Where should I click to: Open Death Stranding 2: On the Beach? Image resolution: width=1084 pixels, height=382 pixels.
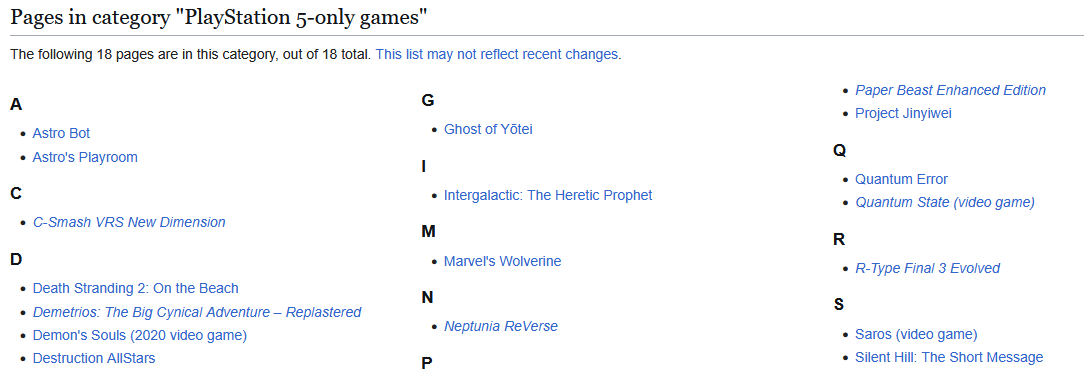pyautogui.click(x=136, y=289)
